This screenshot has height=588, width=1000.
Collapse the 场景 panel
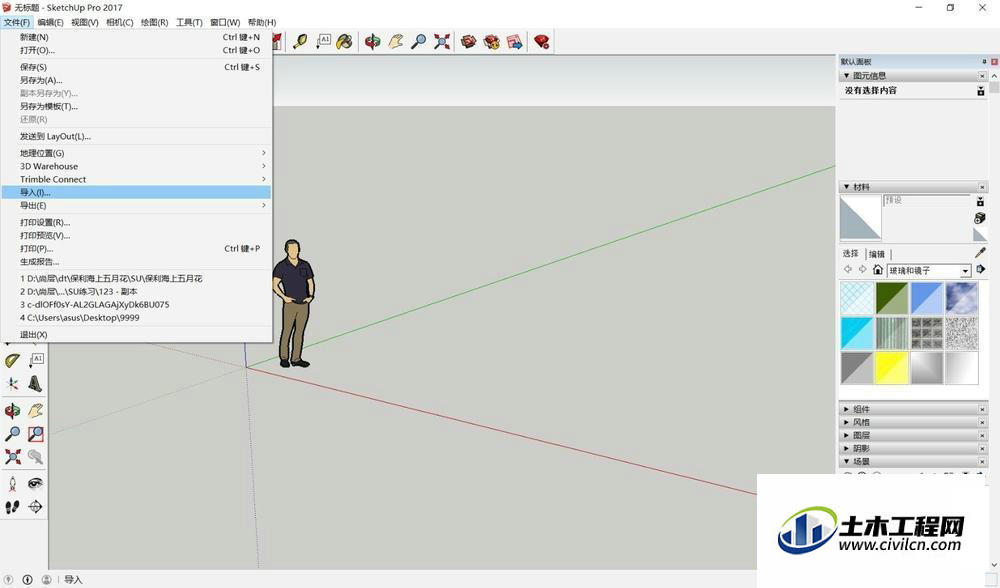pos(847,461)
